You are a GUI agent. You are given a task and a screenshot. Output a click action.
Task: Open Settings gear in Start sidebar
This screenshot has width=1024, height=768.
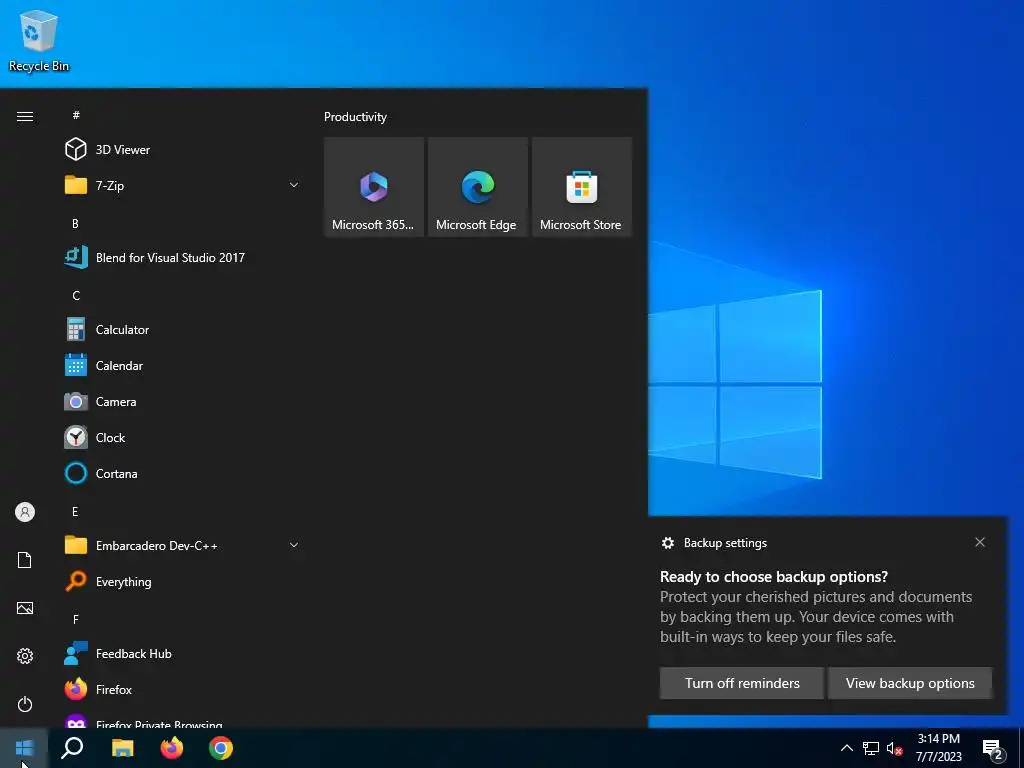[25, 656]
